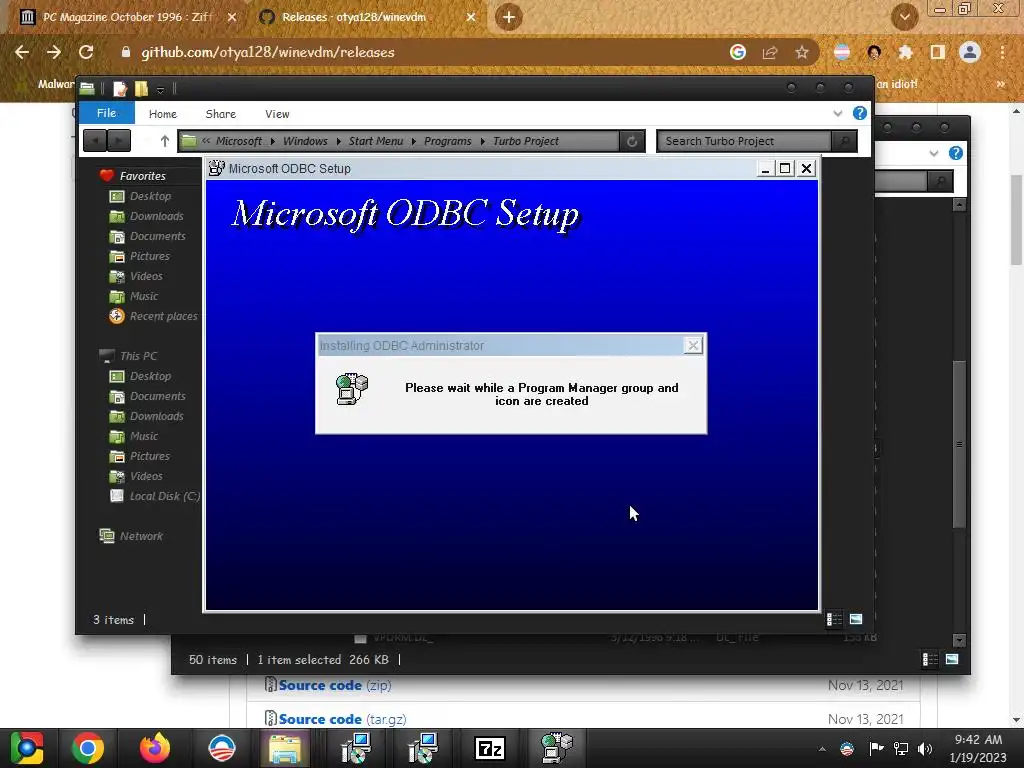Open a new Chrome tab
Viewport: 1024px width, 768px height.
click(509, 17)
